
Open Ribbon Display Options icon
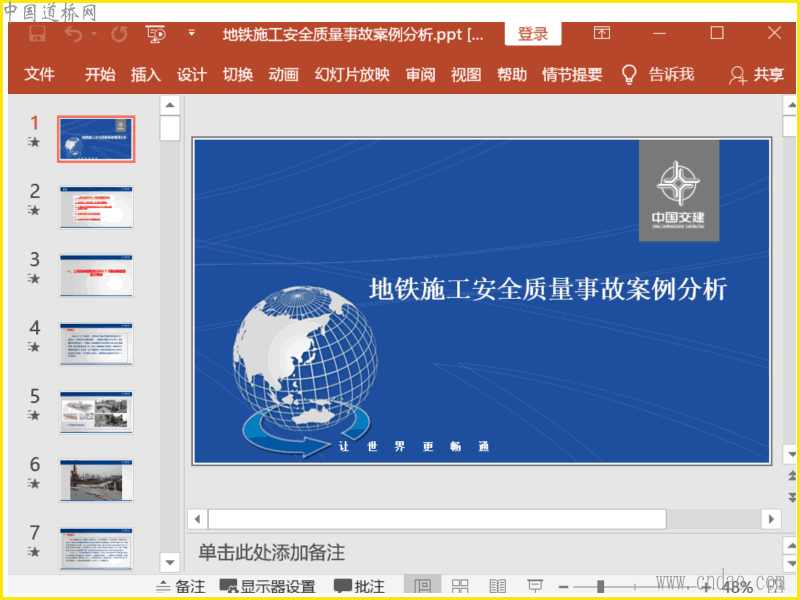click(602, 33)
